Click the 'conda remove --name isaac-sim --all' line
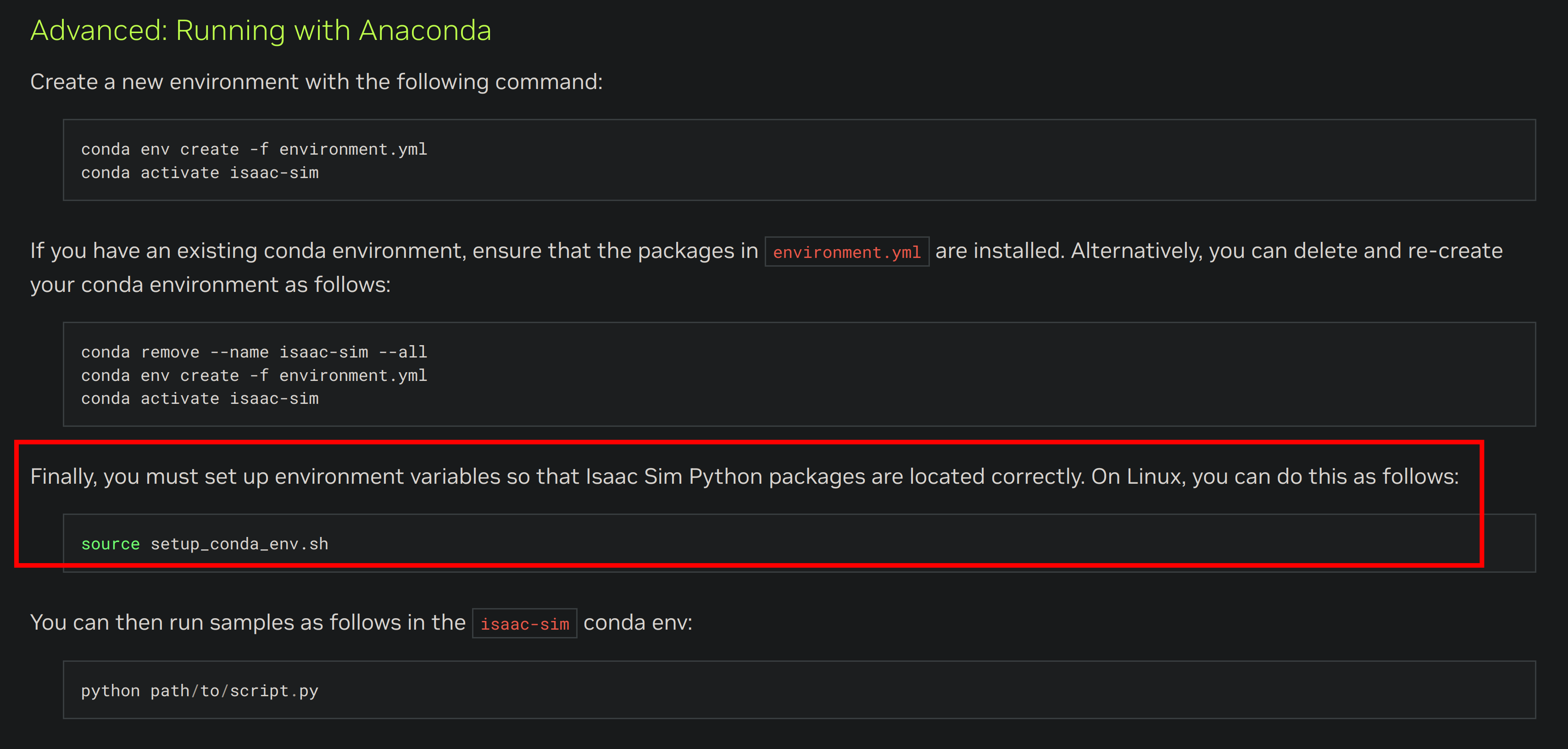Screen dimensions: 1568x749 click(x=254, y=352)
